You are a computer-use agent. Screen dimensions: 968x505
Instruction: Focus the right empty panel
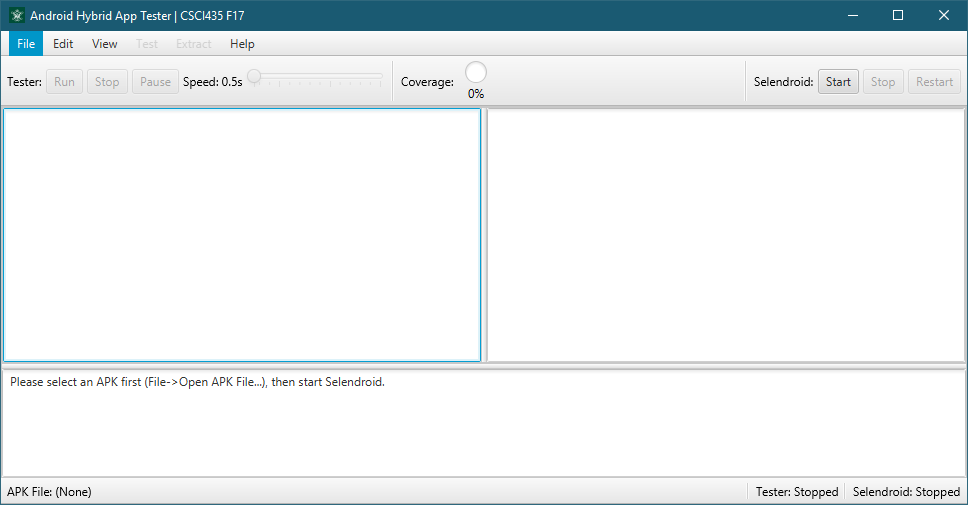(x=726, y=235)
